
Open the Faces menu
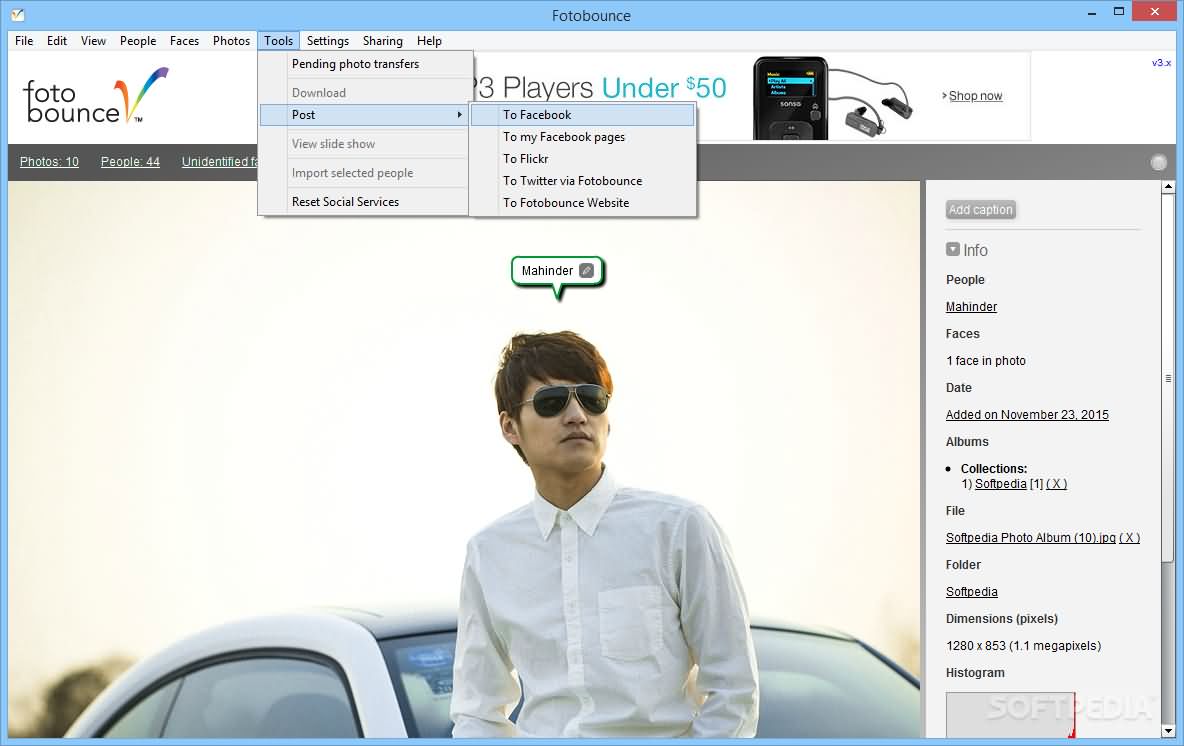184,41
